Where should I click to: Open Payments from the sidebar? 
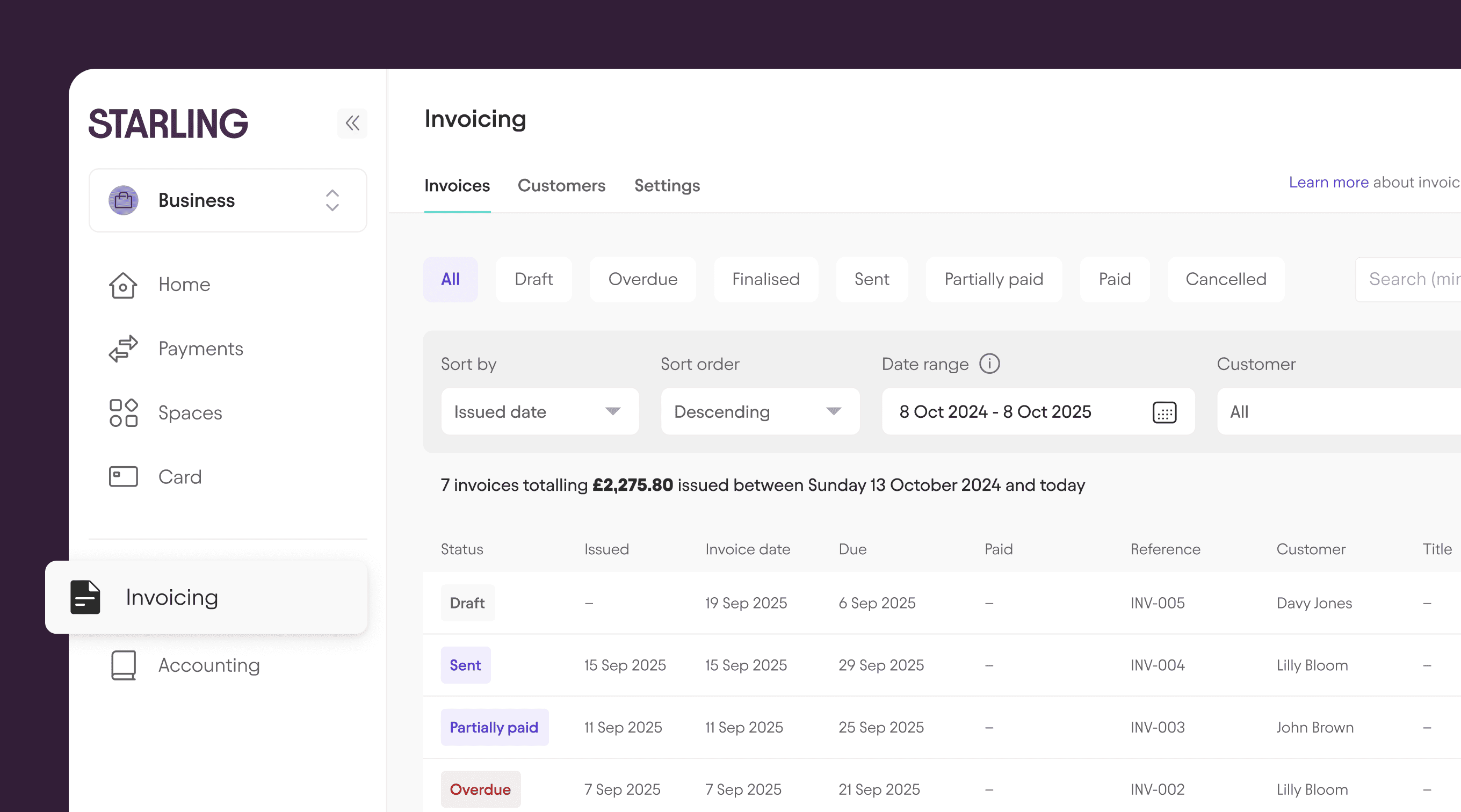(x=200, y=349)
